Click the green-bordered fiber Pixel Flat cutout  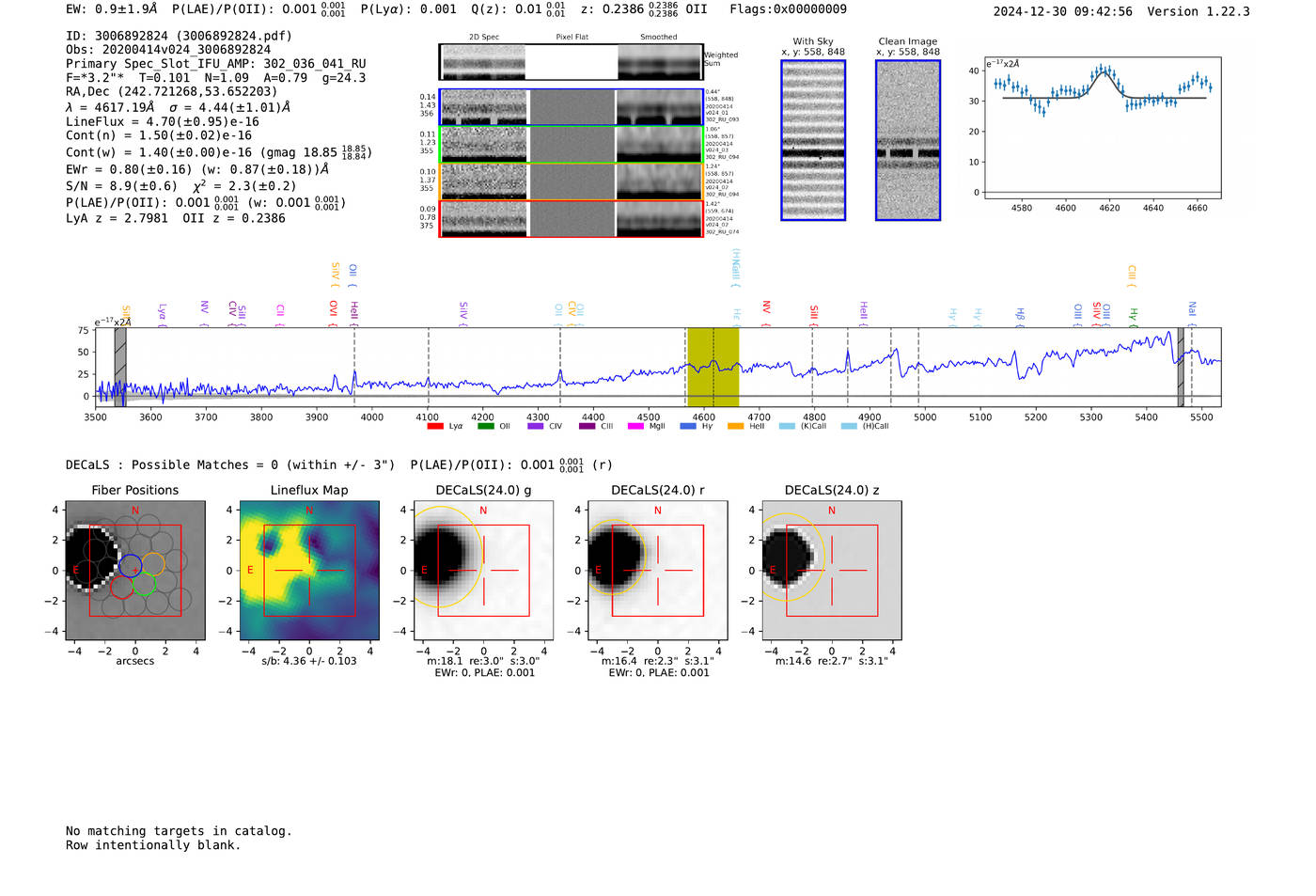click(x=572, y=145)
